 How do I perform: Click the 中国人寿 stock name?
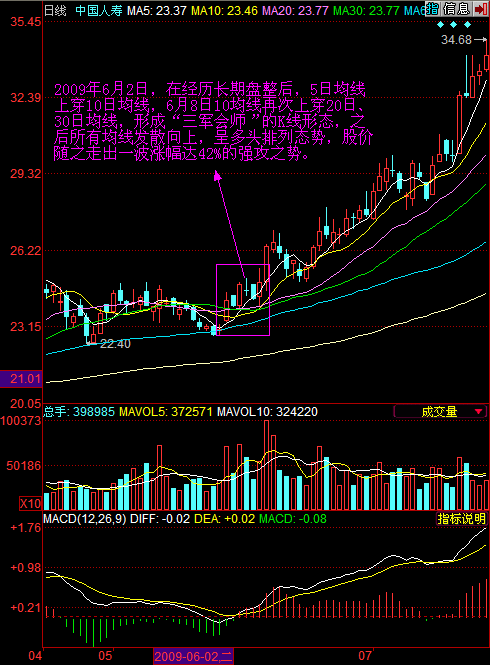[99, 10]
